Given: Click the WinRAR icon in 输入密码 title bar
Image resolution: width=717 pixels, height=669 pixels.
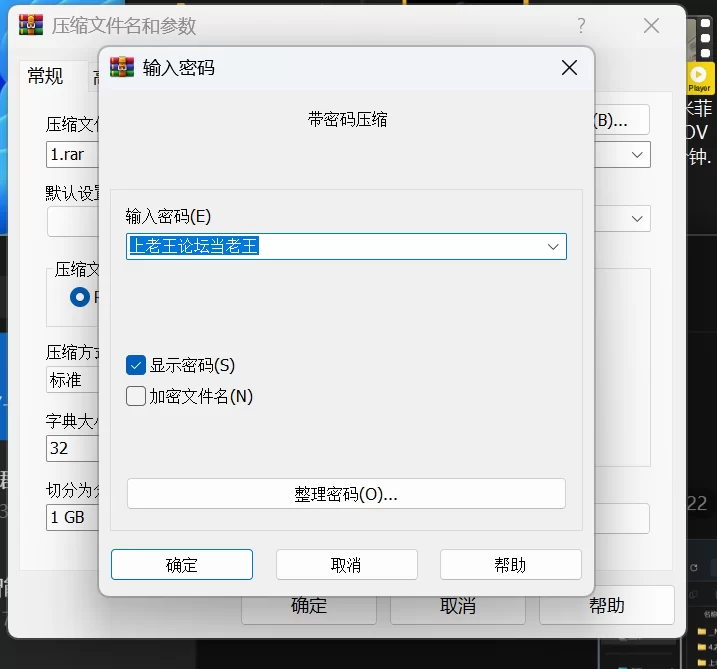Looking at the screenshot, I should click(x=122, y=68).
